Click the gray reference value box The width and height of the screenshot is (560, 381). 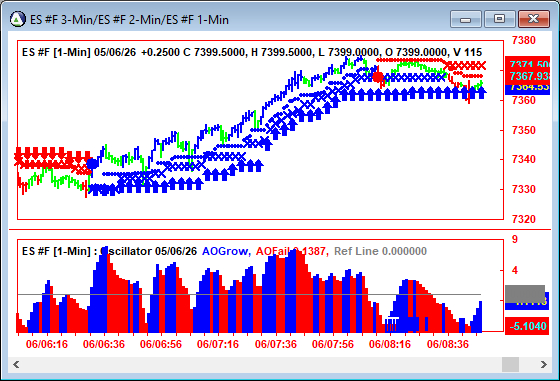[525, 294]
